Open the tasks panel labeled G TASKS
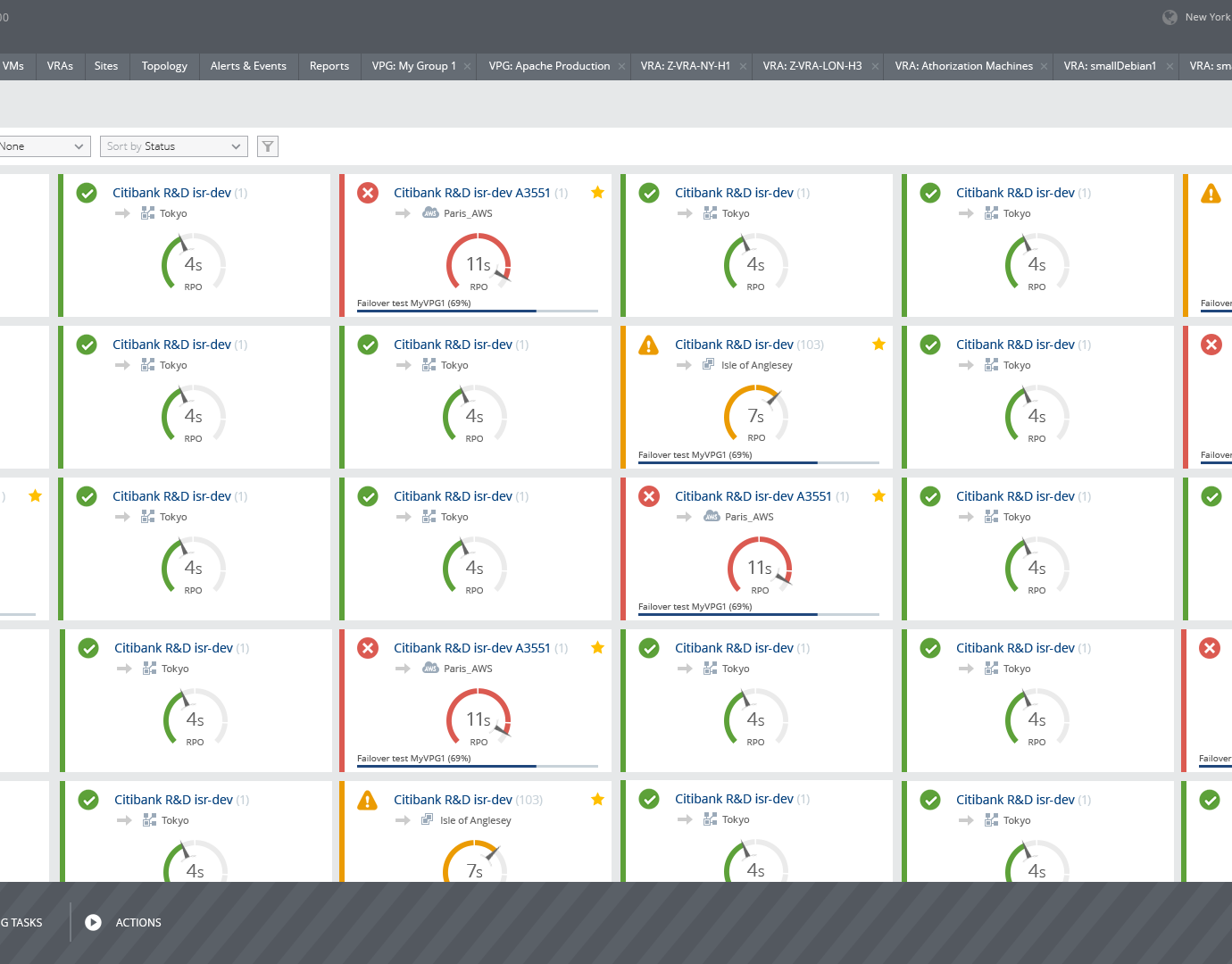The width and height of the screenshot is (1232, 964). click(x=21, y=923)
